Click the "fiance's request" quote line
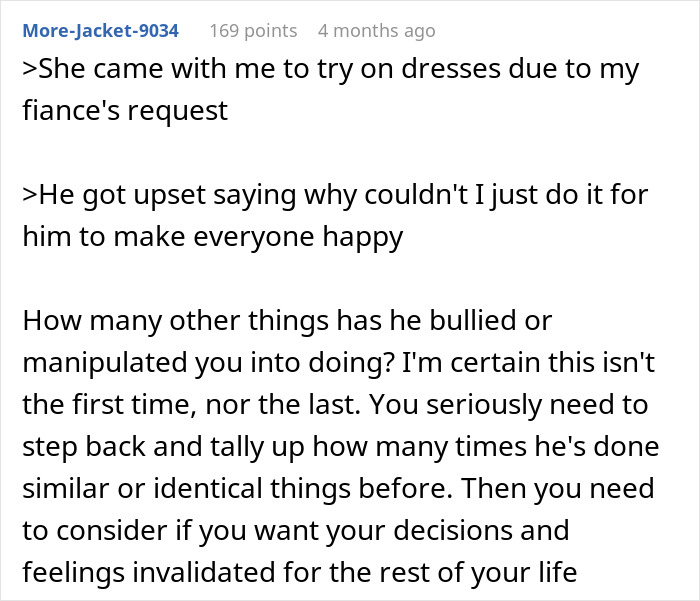The height and width of the screenshot is (601, 700). pos(125,109)
